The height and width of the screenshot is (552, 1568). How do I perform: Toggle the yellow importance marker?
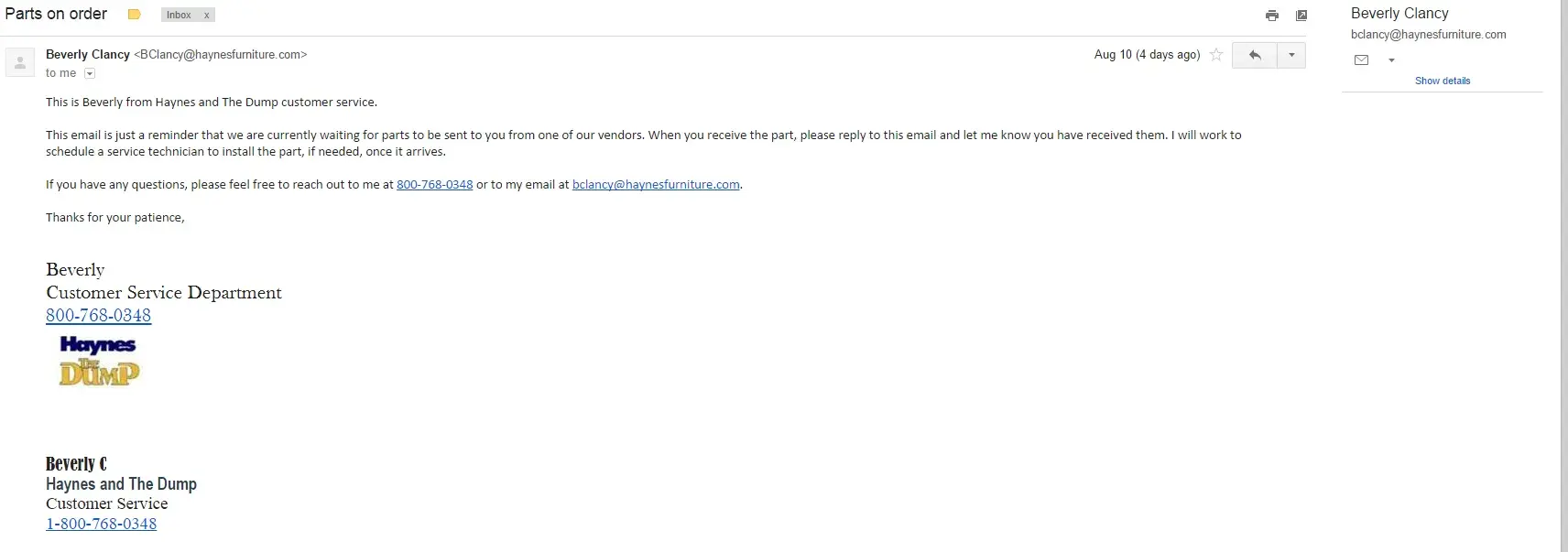134,15
